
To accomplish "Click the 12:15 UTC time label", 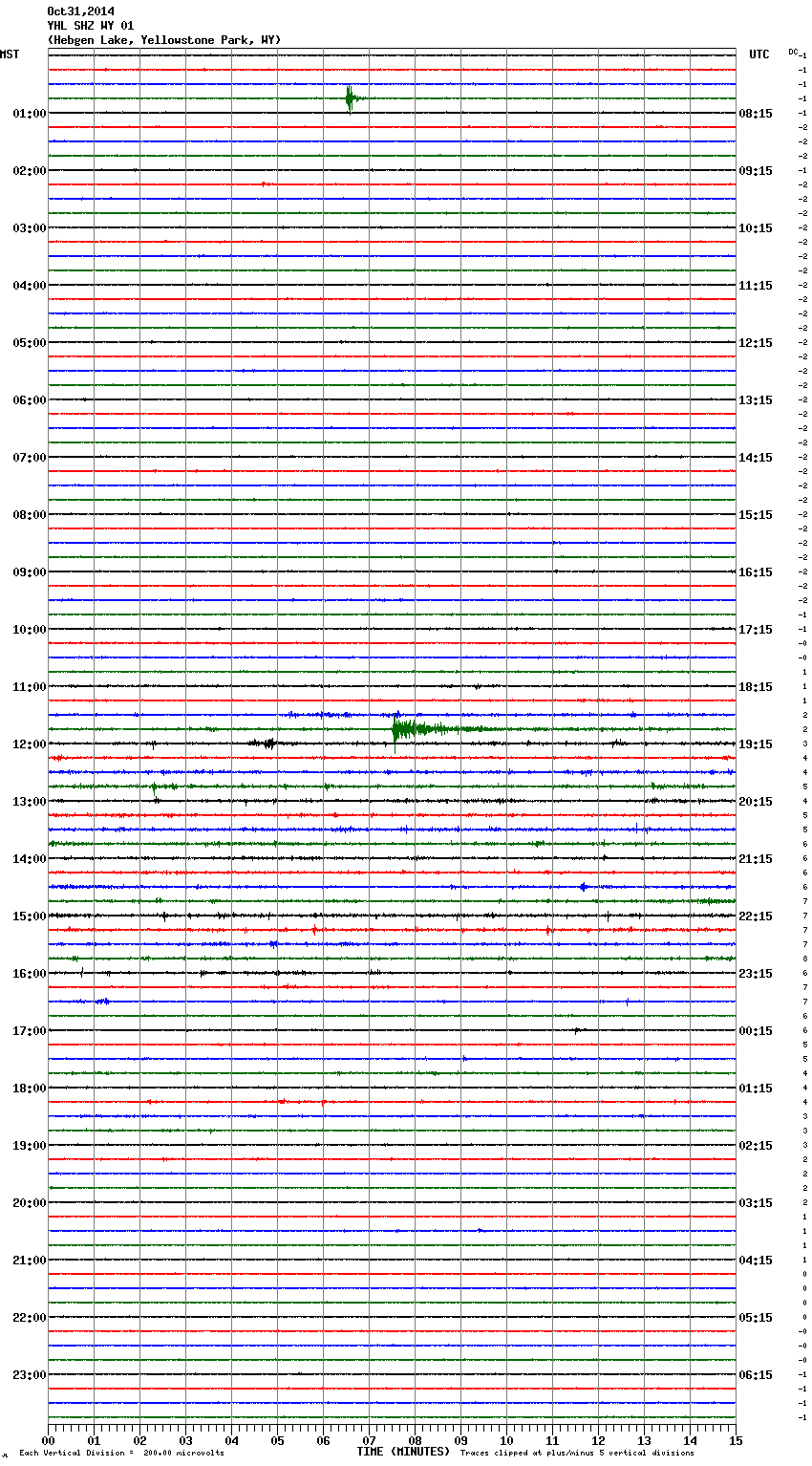I will (x=756, y=343).
